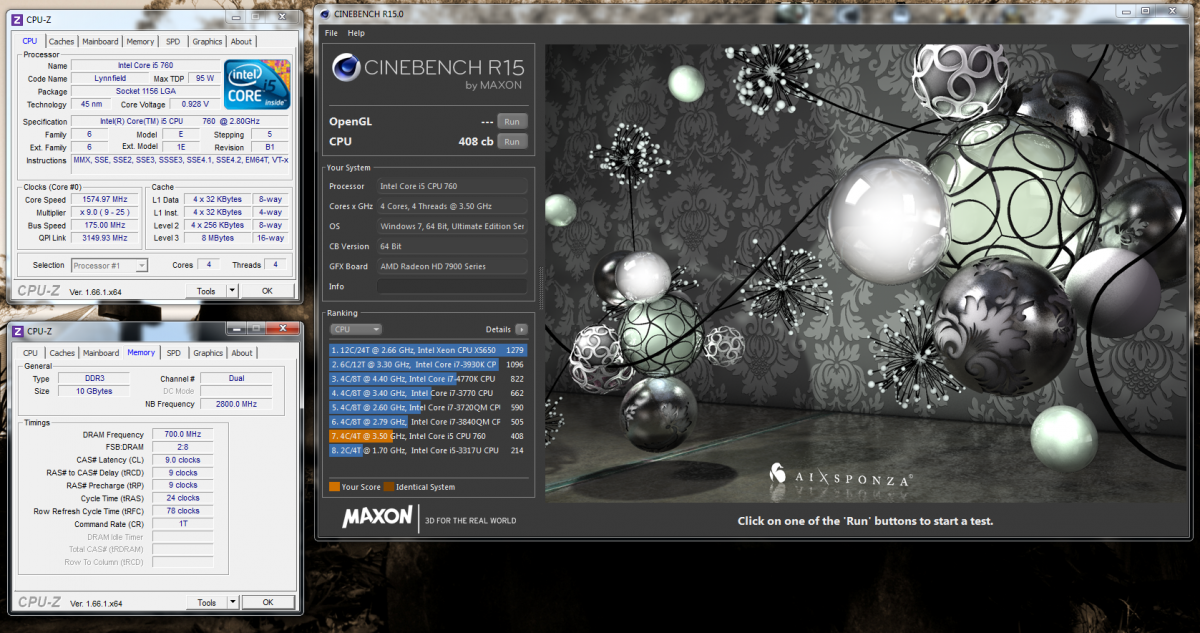This screenshot has width=1200, height=633.
Task: Open the Ranking CPU dropdown in Cinebench
Action: 355,329
